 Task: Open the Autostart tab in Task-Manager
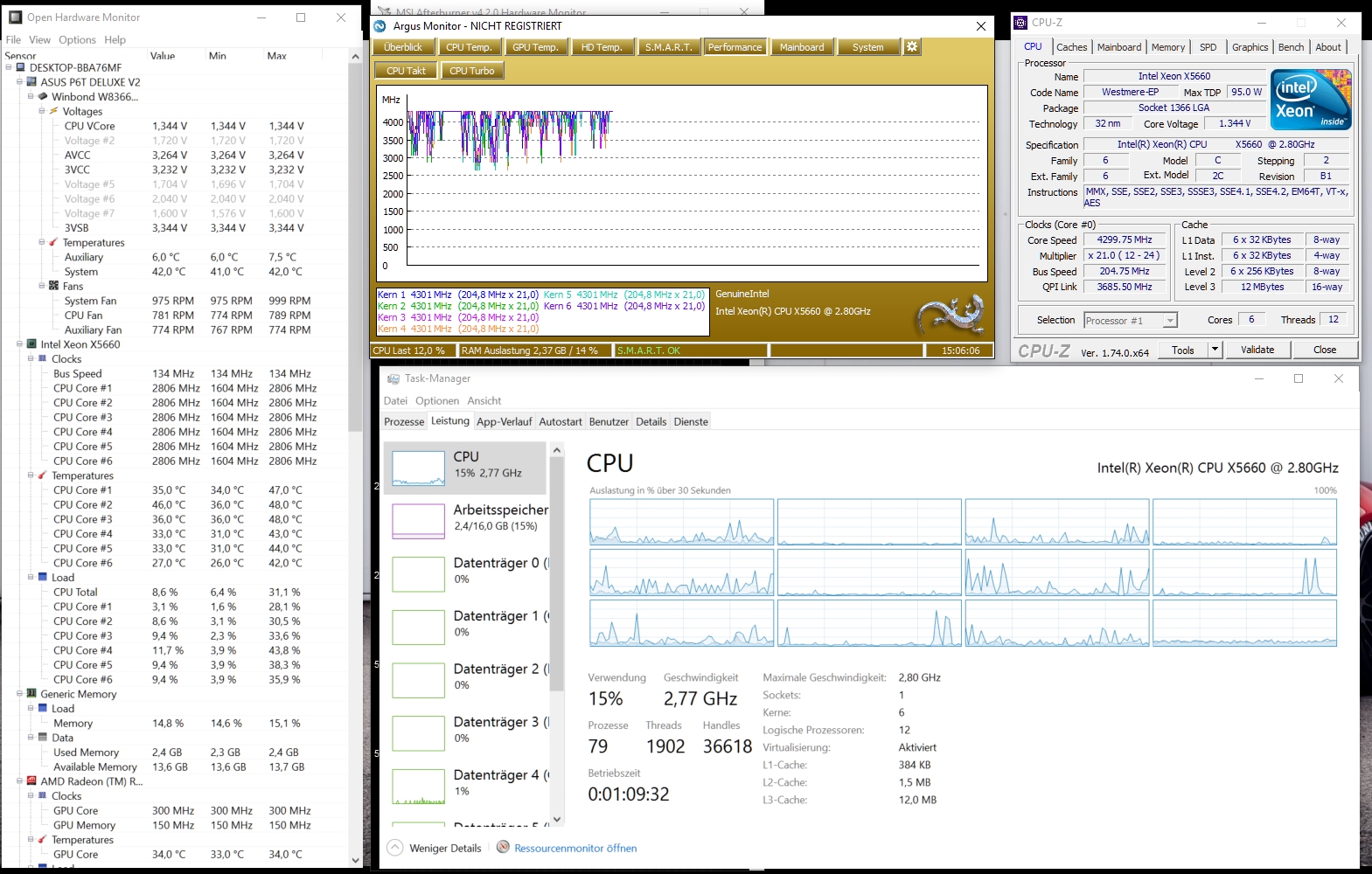coord(561,421)
